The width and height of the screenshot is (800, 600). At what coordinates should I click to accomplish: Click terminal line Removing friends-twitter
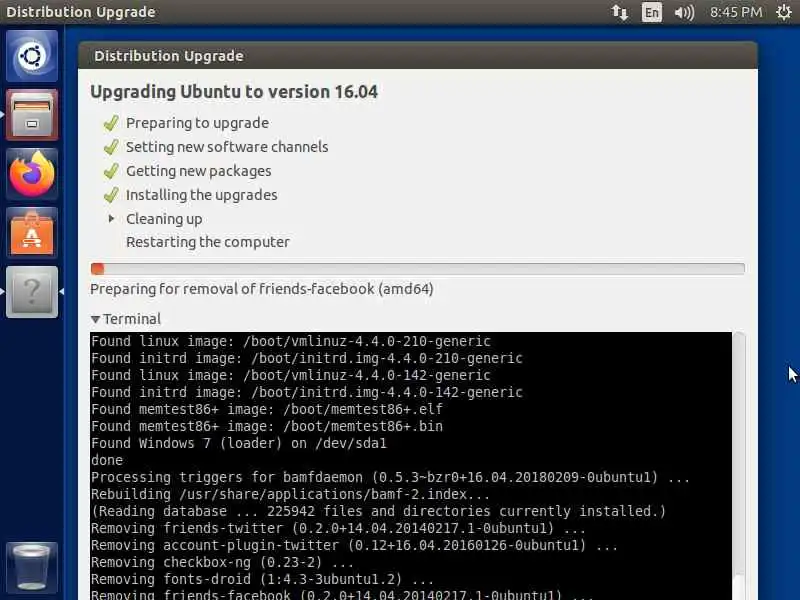pyautogui.click(x=338, y=528)
